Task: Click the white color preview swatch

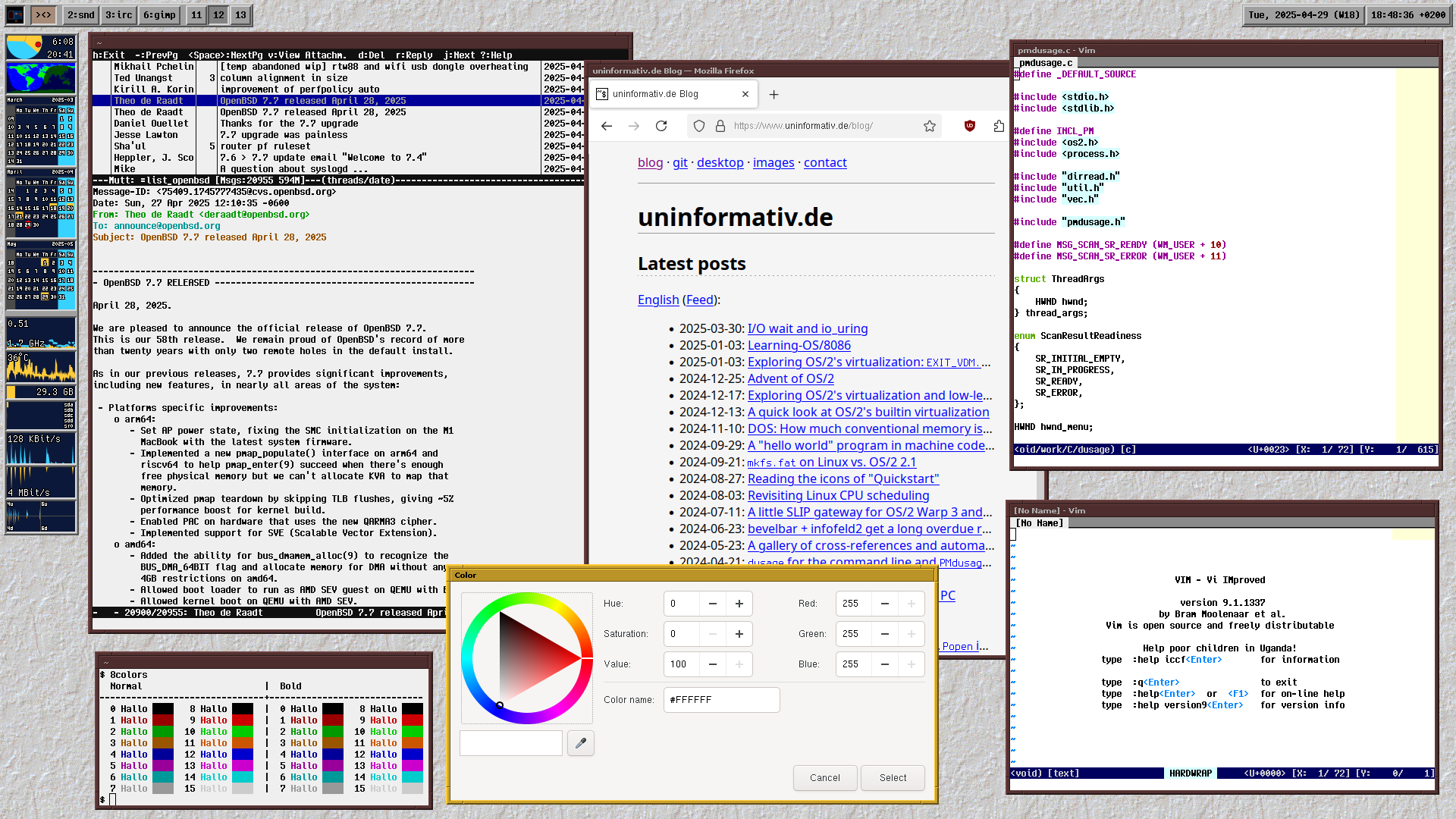Action: coord(511,743)
